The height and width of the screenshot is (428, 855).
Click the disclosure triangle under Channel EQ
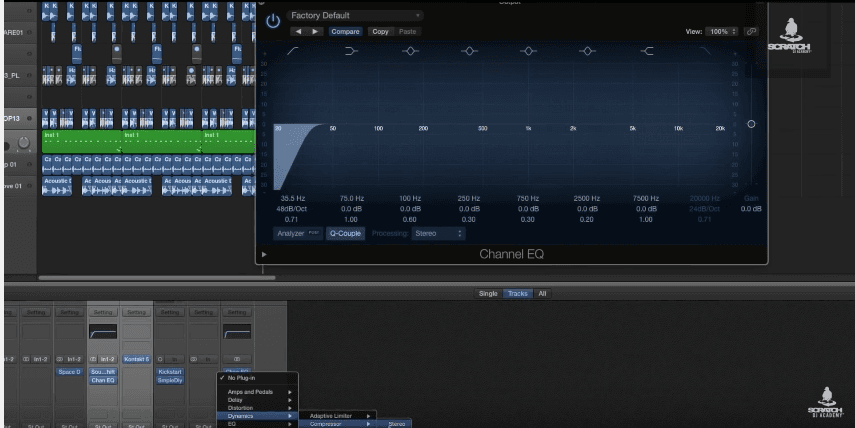tap(264, 254)
